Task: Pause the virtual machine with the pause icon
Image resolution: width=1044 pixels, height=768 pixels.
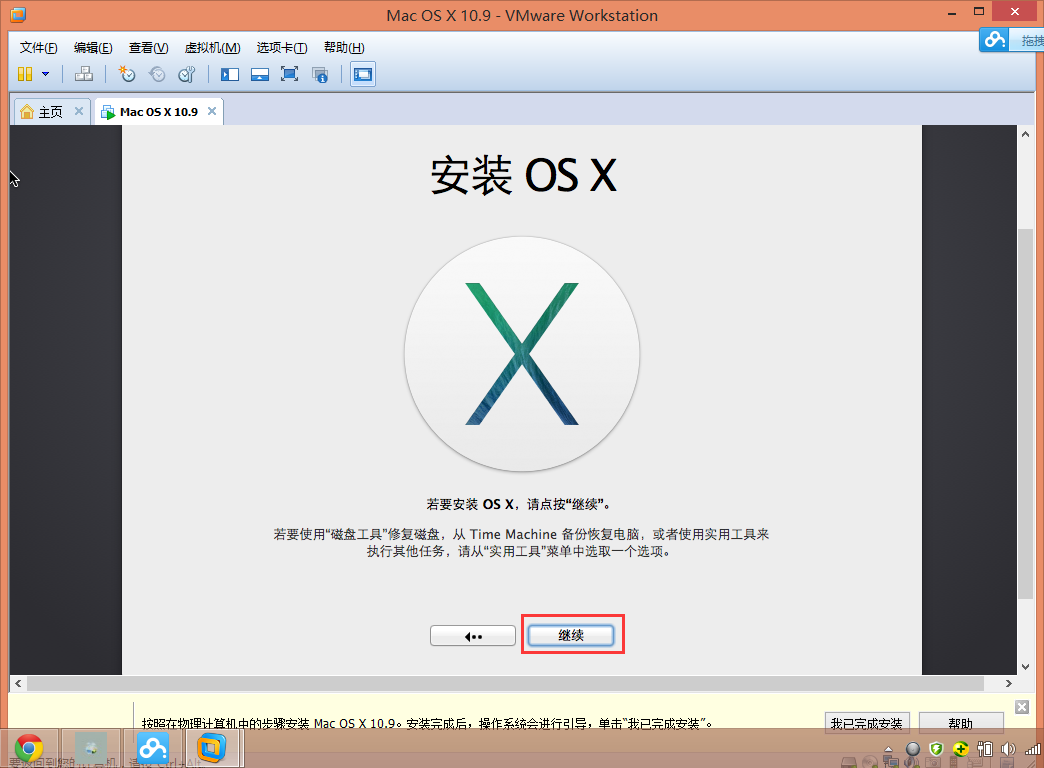Action: click(25, 74)
